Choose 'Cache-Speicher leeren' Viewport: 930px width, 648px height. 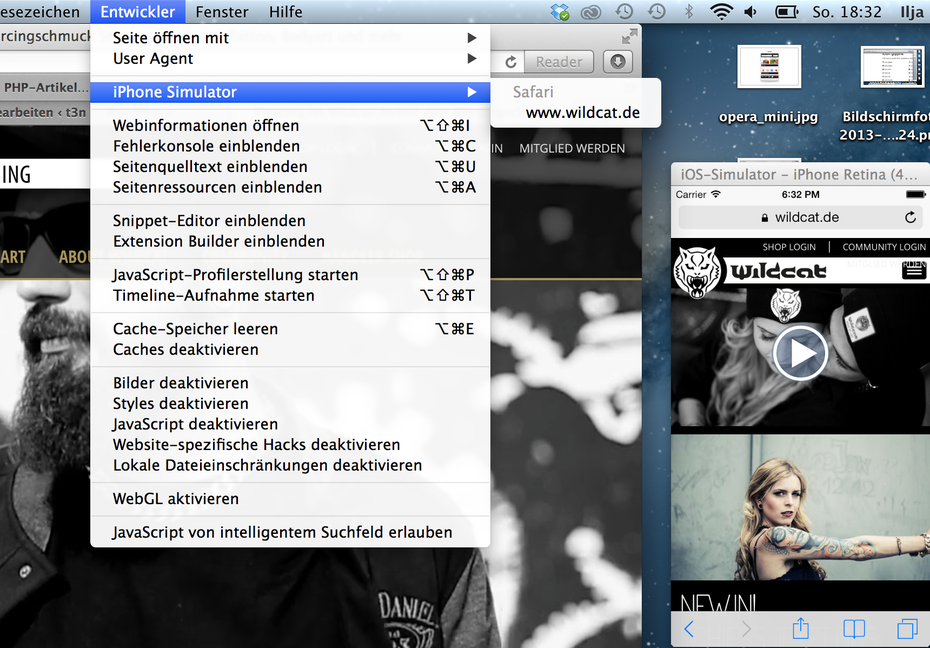tap(290, 329)
